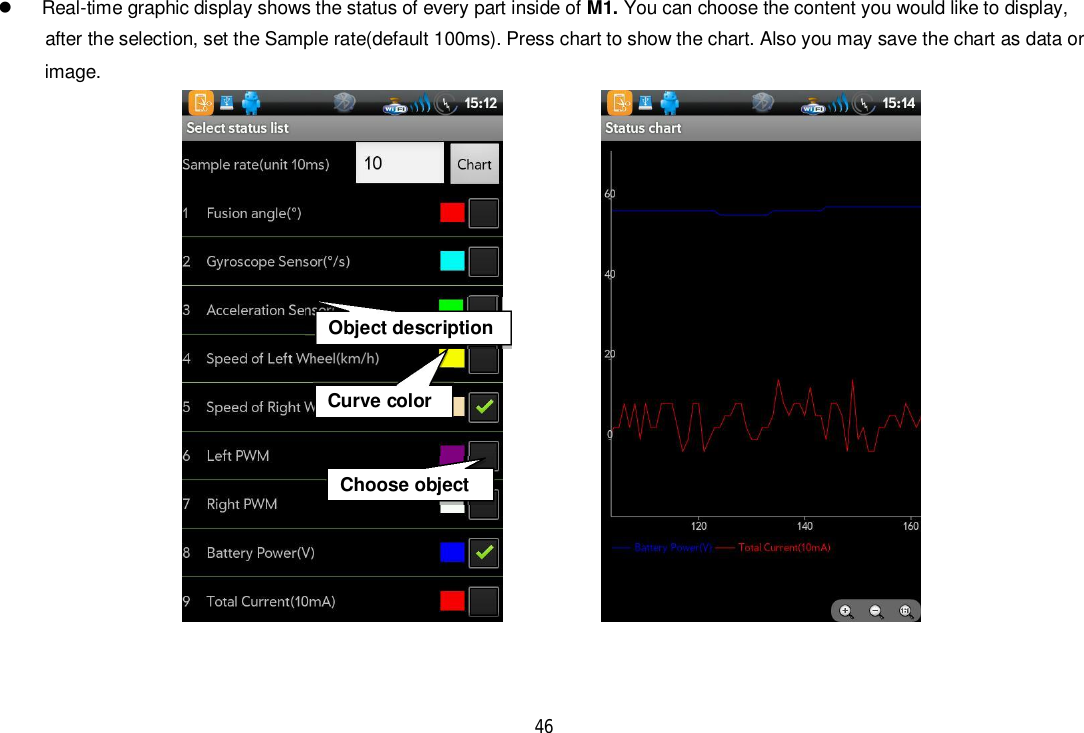Tap the Android robot icon in right phone status bar
Image resolution: width=1084 pixels, height=733 pixels.
[669, 103]
